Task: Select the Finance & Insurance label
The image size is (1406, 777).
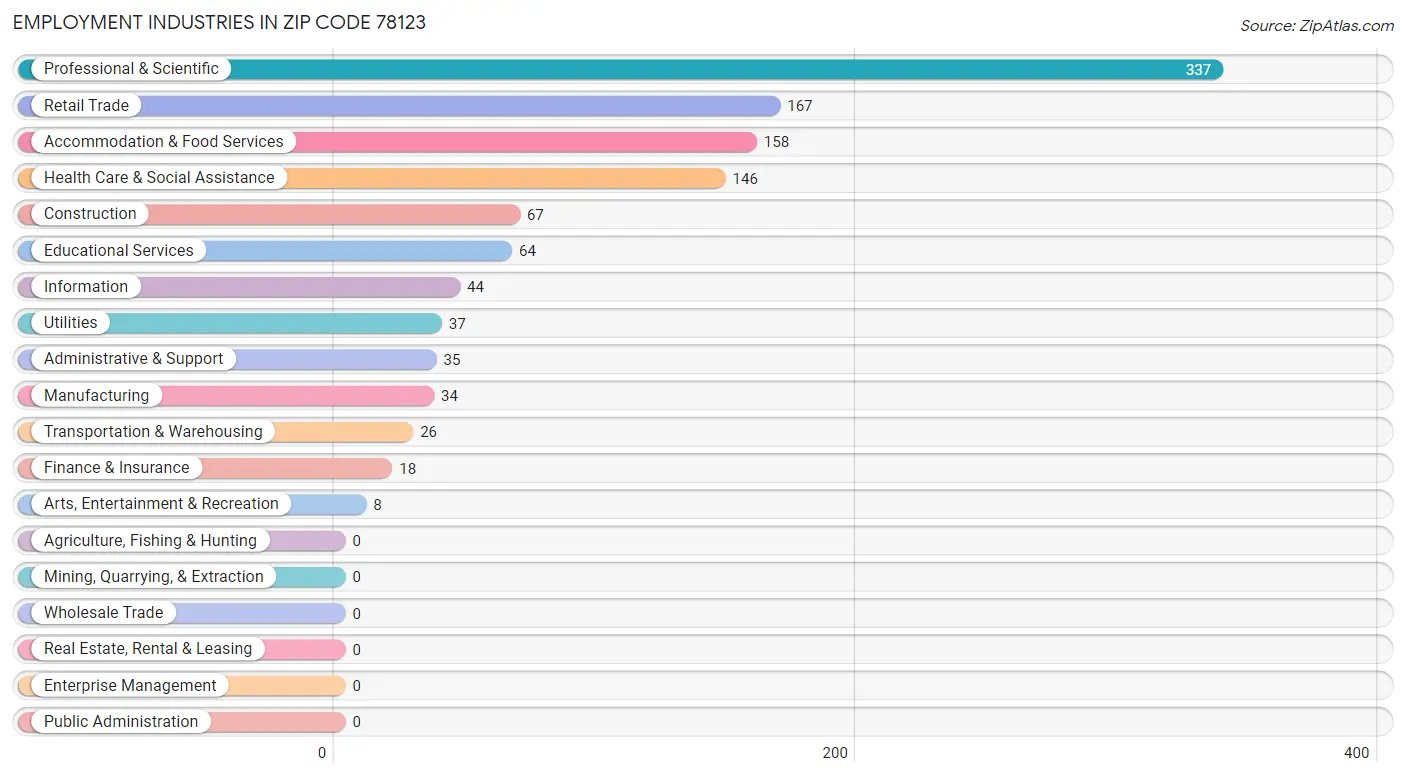Action: 116,467
